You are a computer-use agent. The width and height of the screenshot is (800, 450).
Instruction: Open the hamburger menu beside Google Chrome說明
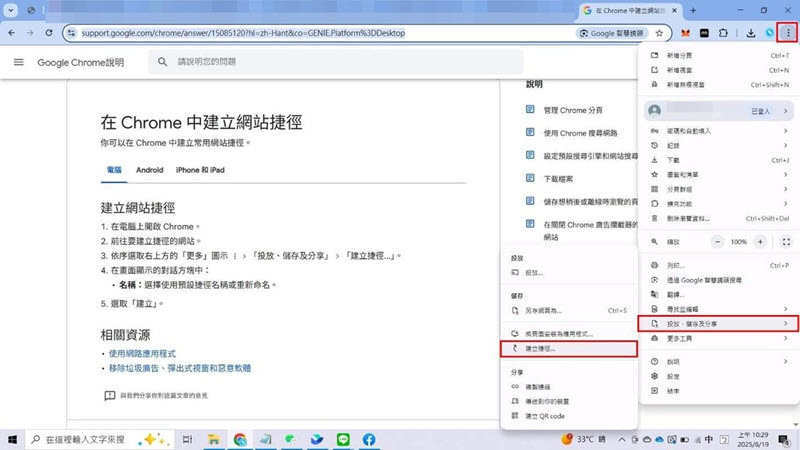point(18,62)
